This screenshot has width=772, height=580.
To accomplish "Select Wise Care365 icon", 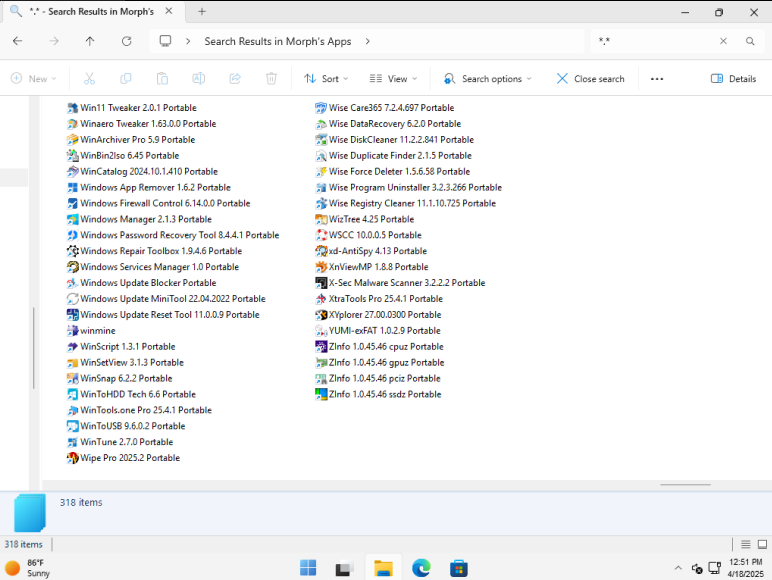I will click(321, 108).
